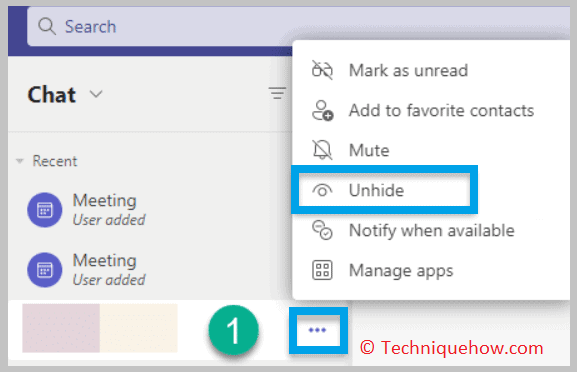Open the More options three-dot button
The width and height of the screenshot is (577, 372).
(x=318, y=330)
